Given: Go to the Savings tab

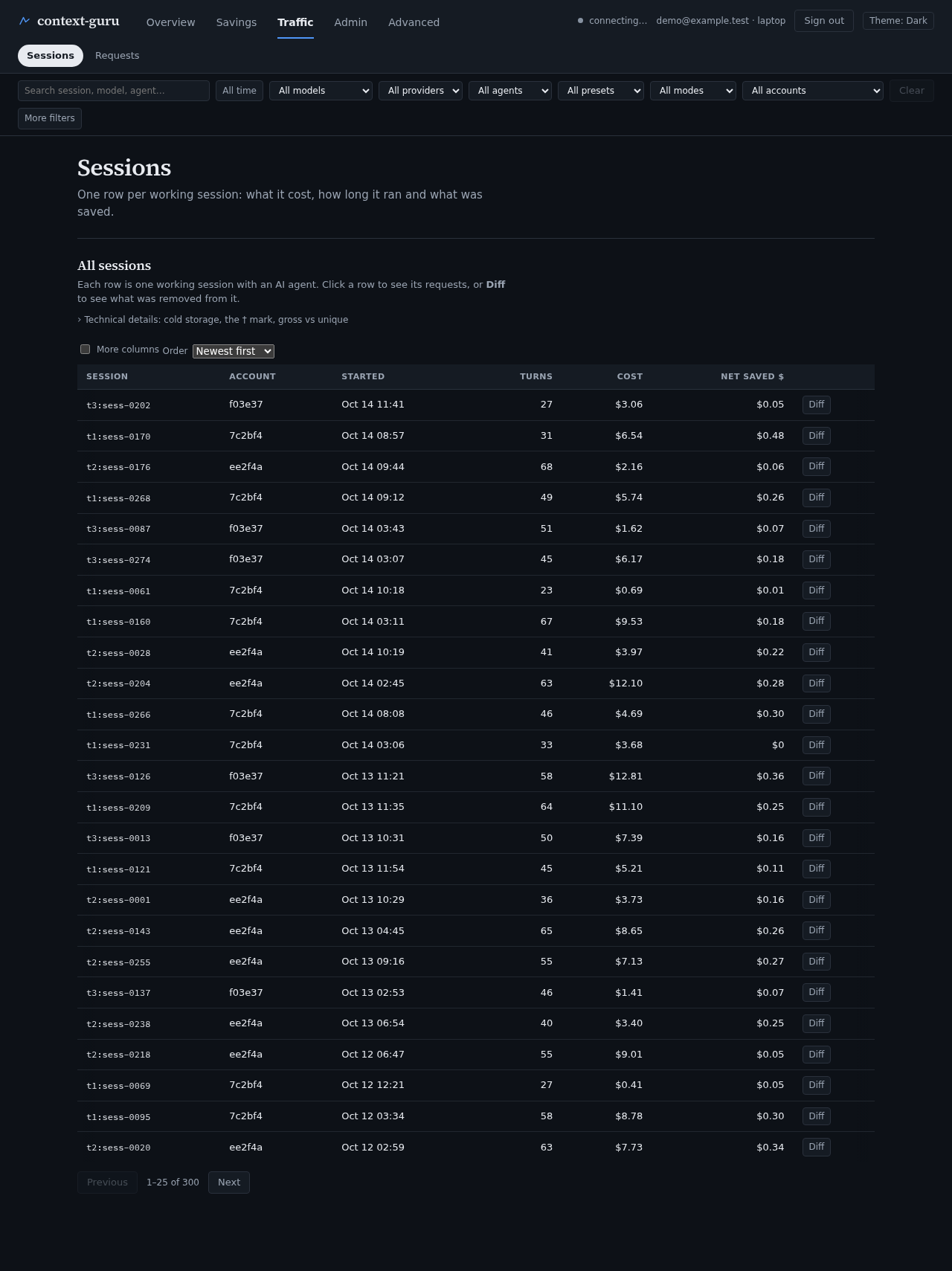Looking at the screenshot, I should tap(237, 22).
